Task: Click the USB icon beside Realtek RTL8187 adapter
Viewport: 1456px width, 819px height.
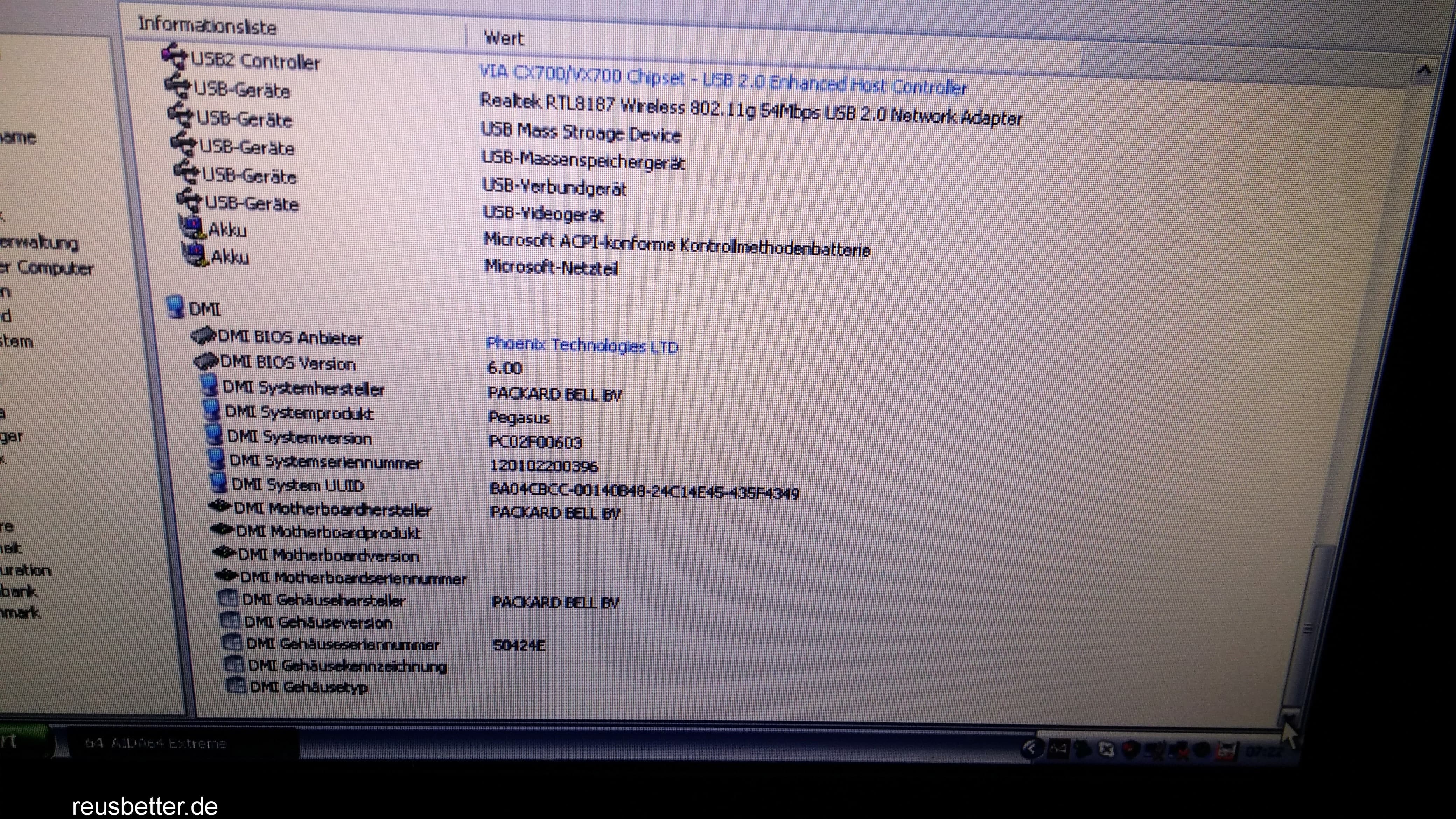Action: 179,85
